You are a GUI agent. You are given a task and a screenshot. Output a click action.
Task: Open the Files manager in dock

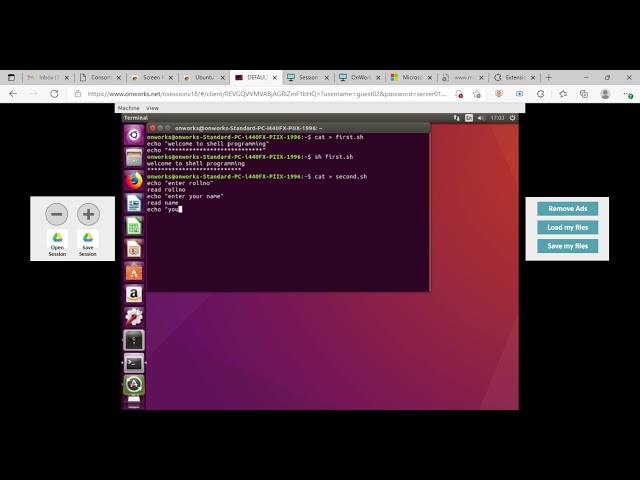[x=134, y=158]
